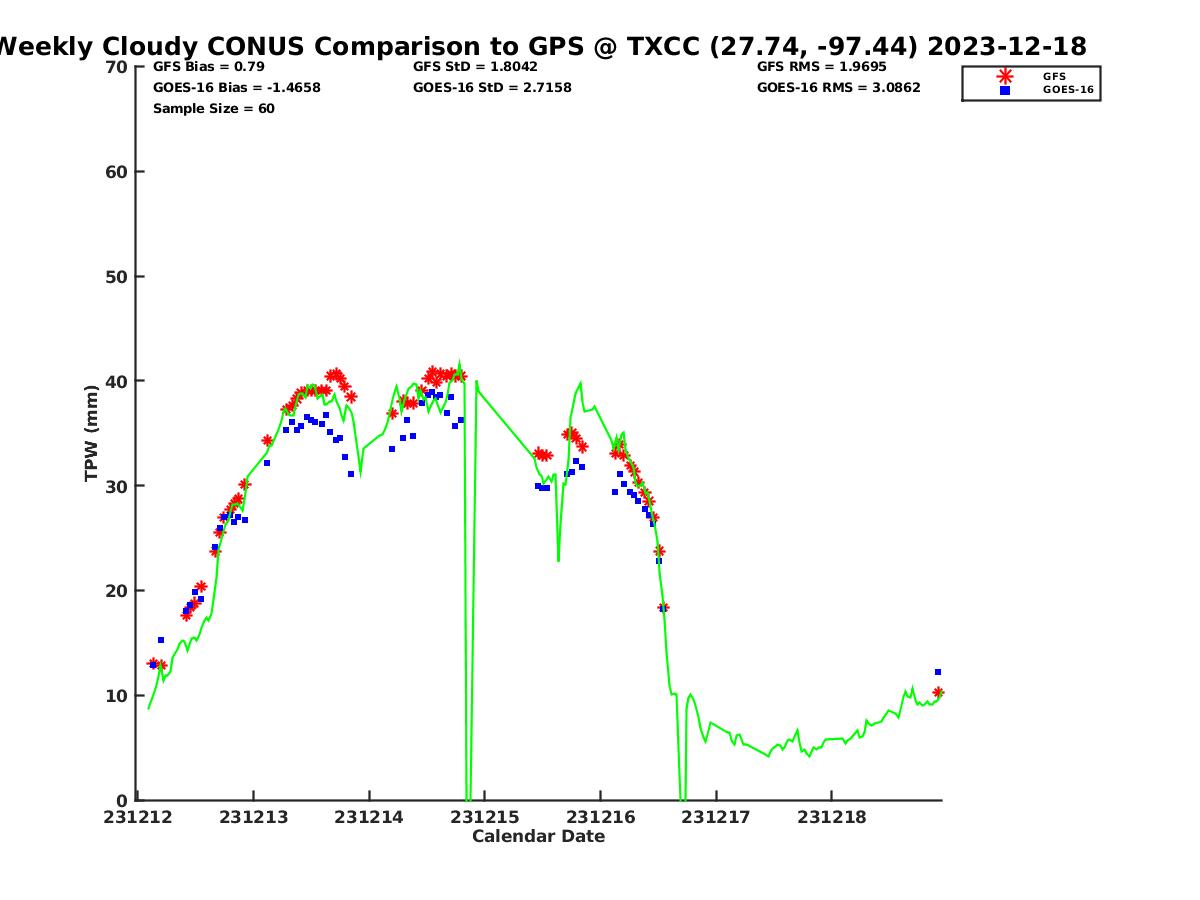The height and width of the screenshot is (900, 1200).
Task: Click the x-axis date label 231216
Action: click(600, 817)
